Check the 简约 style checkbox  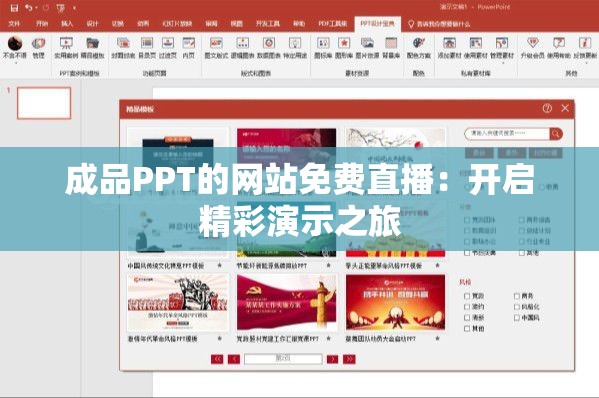tap(467, 307)
